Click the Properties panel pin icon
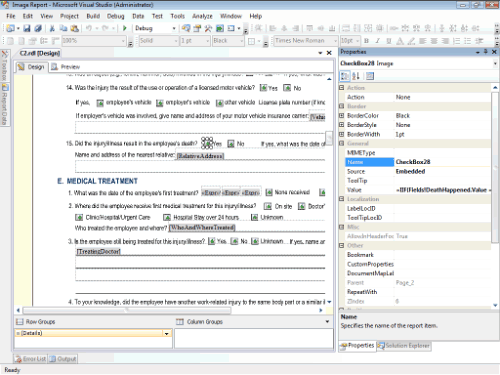The width and height of the screenshot is (500, 375). 486,52
